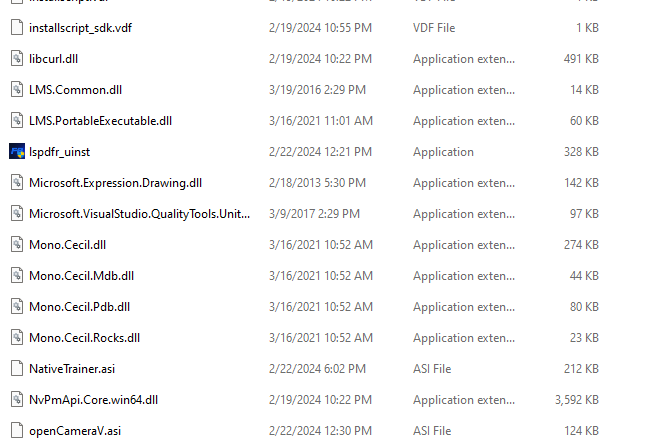This screenshot has height=448, width=647.
Task: Click the 2/22/2024 6:02 PM date entry
Action: (317, 368)
